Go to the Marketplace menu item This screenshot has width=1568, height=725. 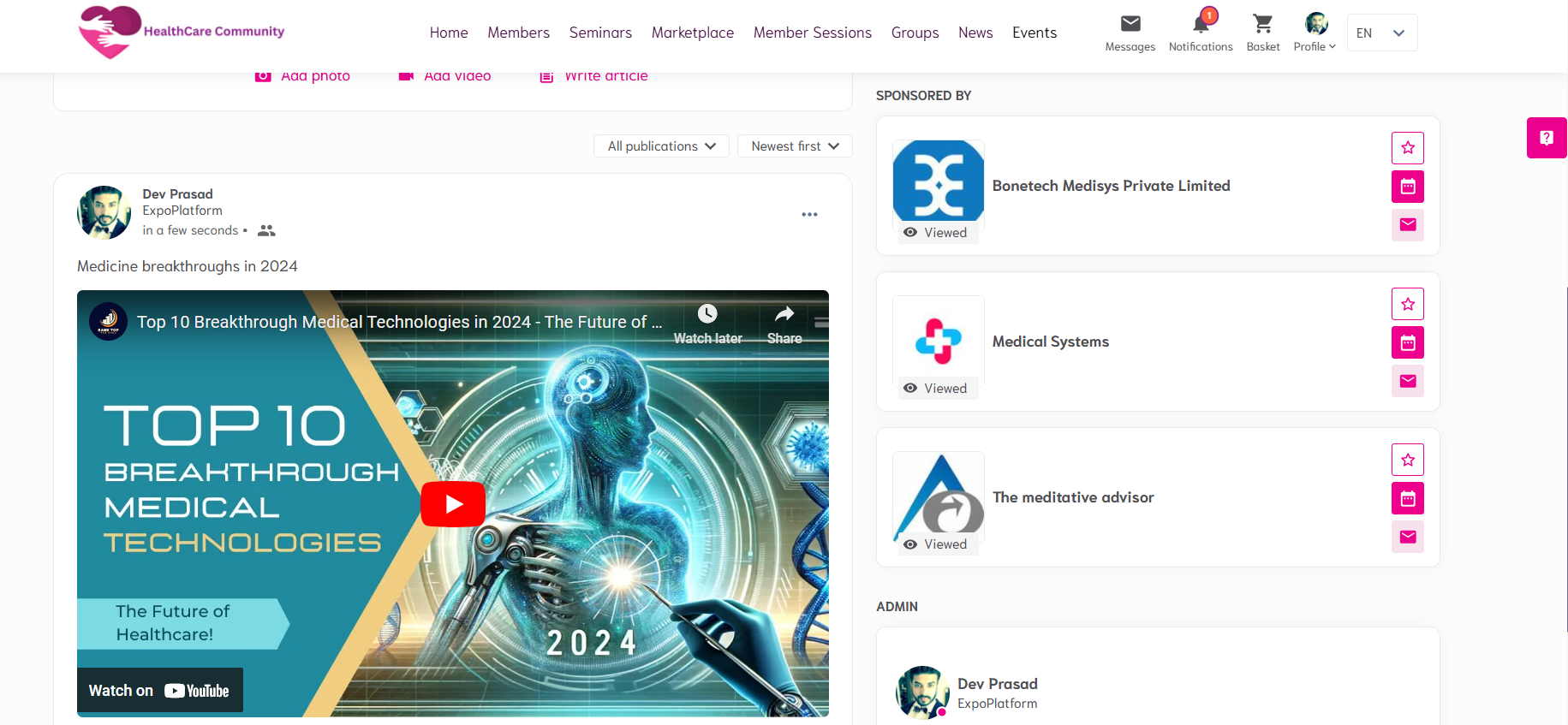(692, 33)
